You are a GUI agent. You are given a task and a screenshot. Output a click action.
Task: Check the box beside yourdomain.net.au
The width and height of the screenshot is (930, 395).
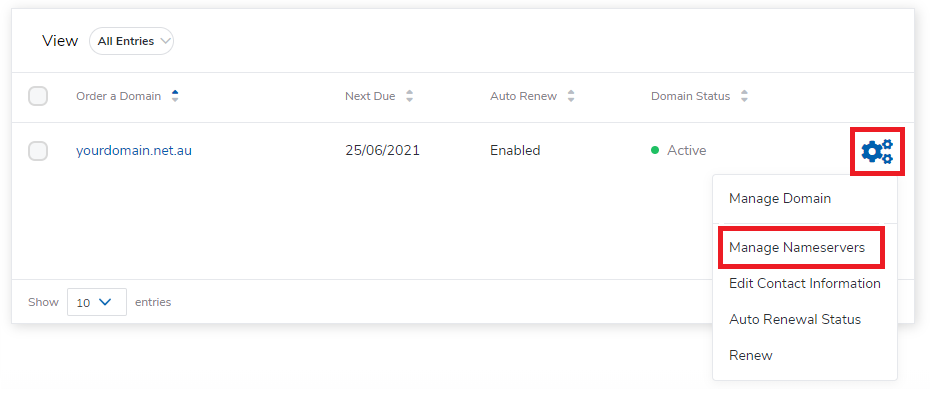pos(38,151)
